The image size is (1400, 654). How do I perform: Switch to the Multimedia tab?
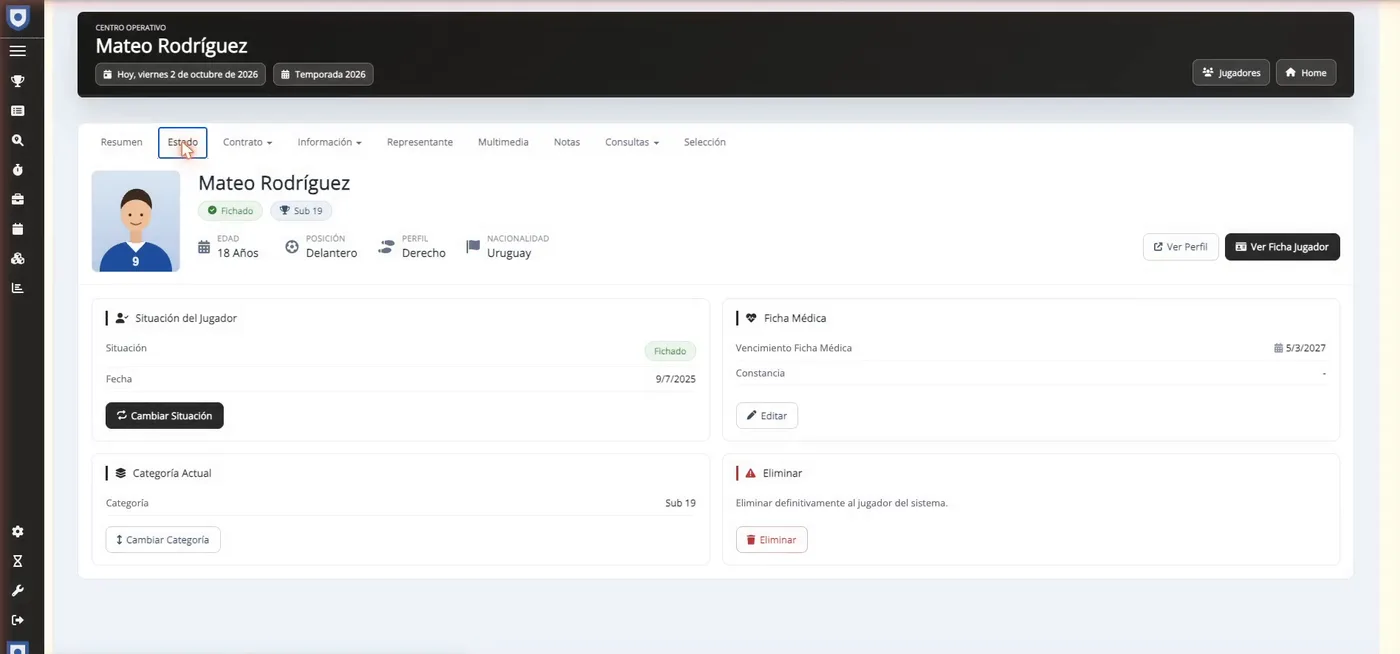503,142
